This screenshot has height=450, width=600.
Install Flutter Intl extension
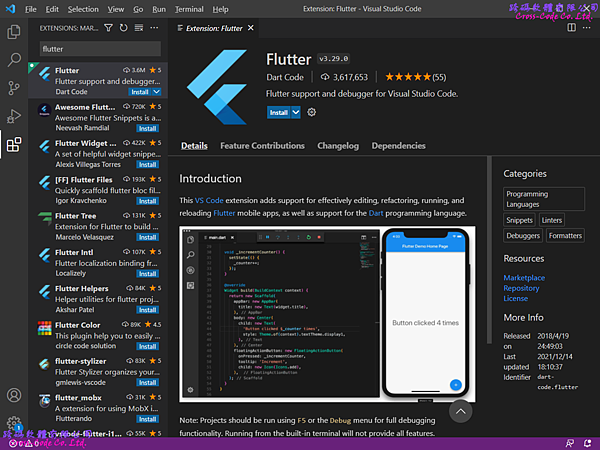point(147,274)
